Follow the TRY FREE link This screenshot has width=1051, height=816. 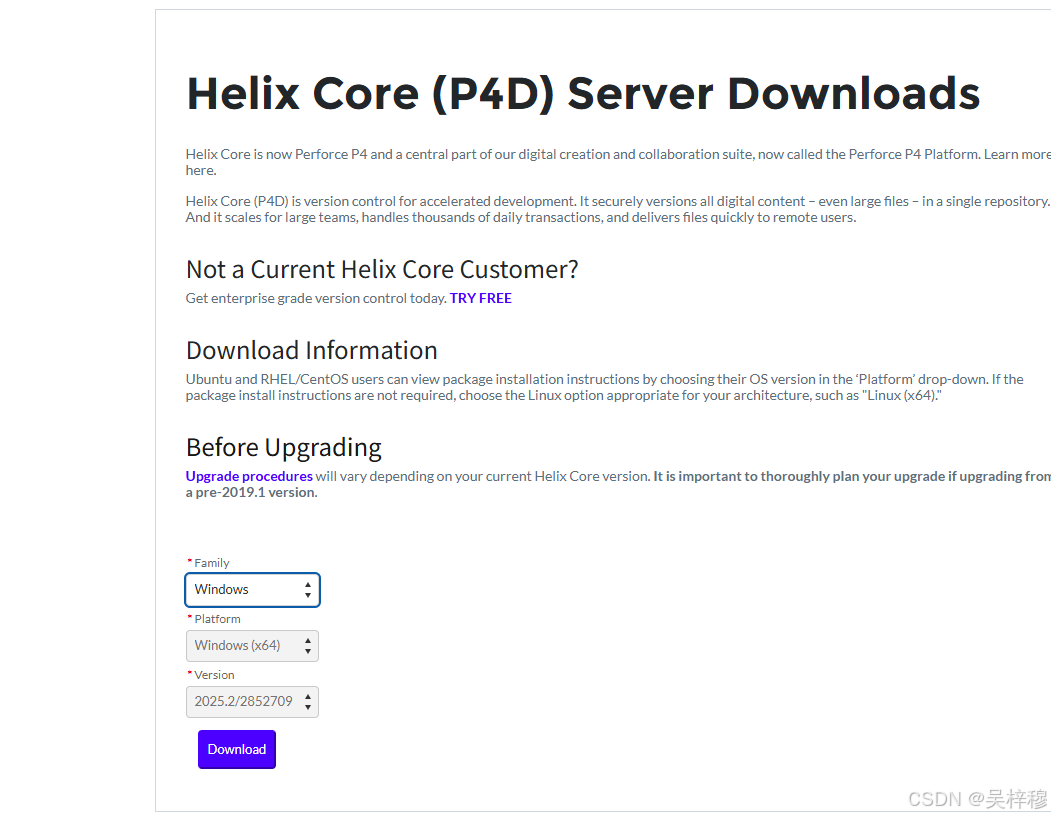[x=481, y=298]
